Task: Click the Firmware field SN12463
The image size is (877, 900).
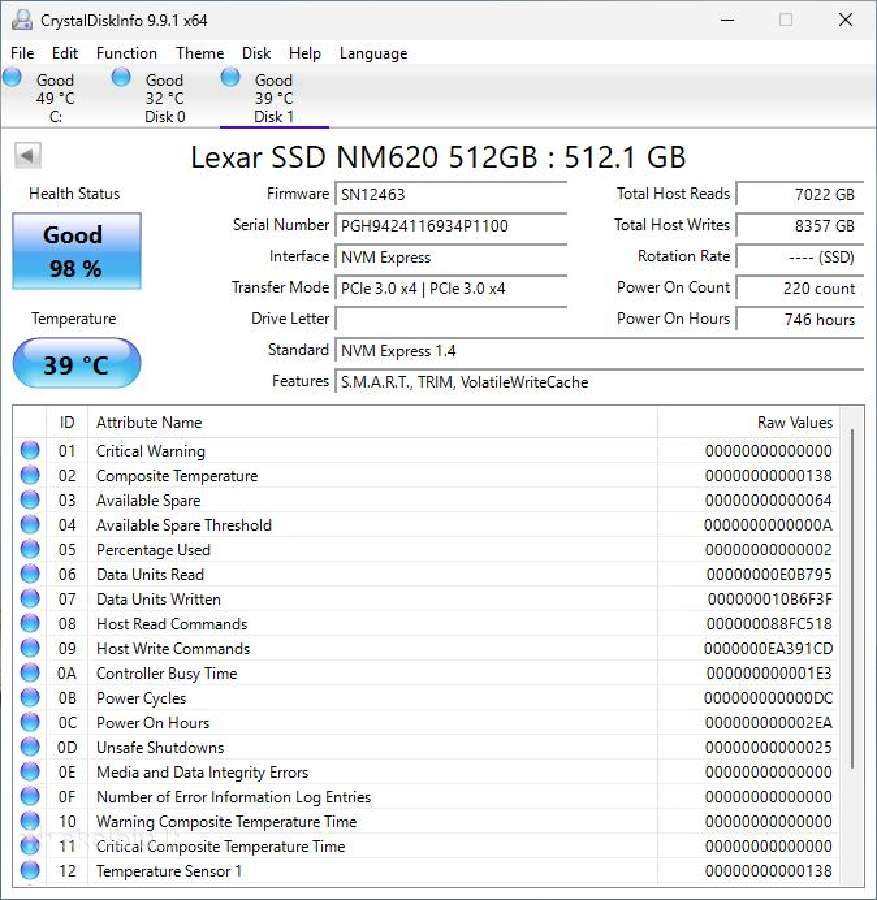Action: (451, 194)
